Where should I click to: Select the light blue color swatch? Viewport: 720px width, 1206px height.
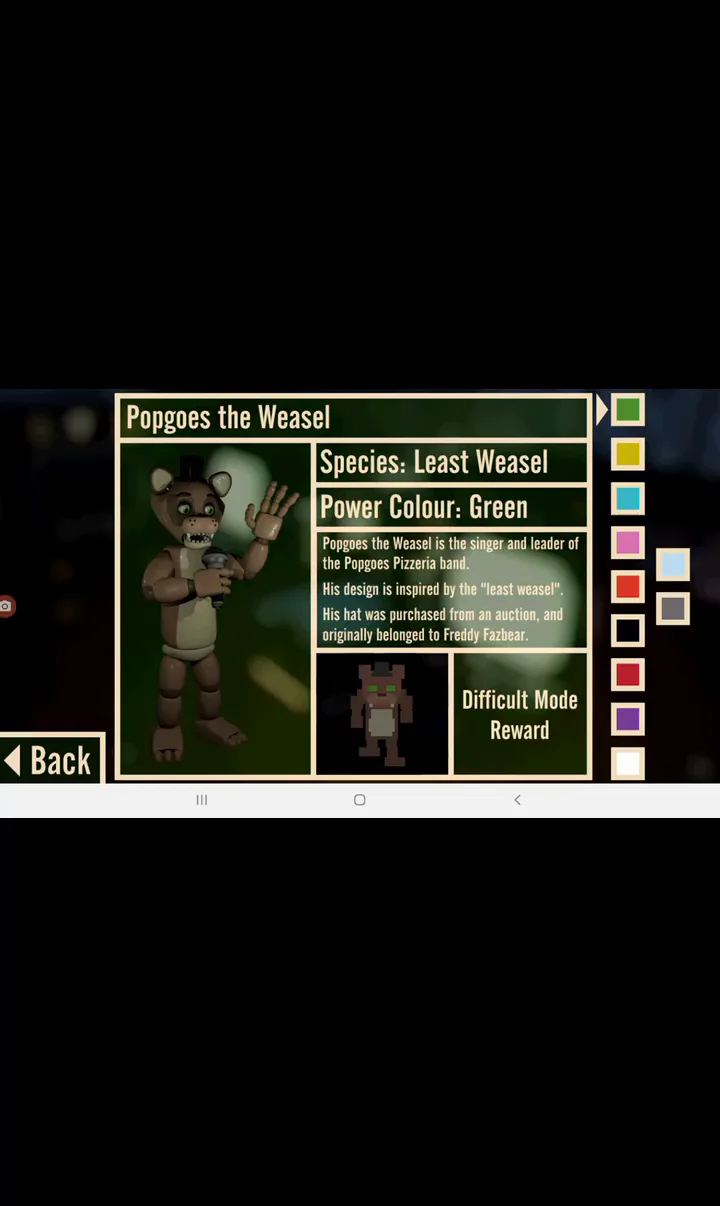coord(673,564)
